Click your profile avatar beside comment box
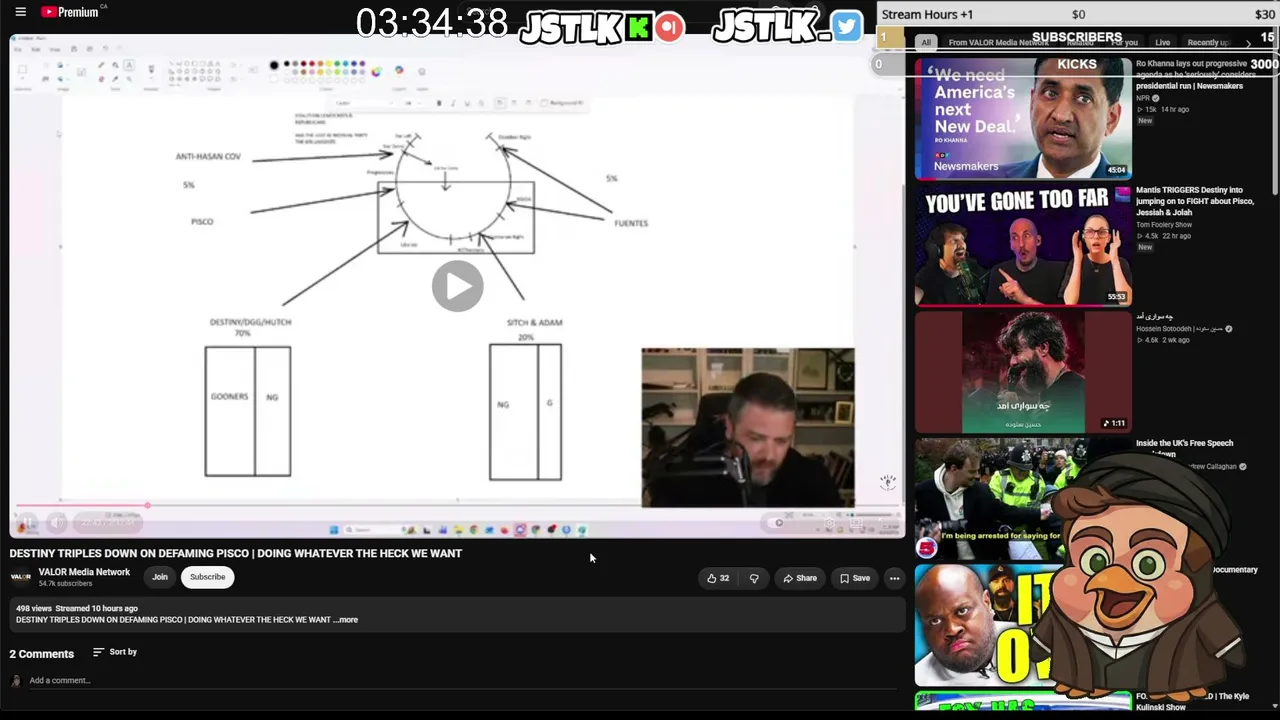1280x720 pixels. [x=16, y=681]
